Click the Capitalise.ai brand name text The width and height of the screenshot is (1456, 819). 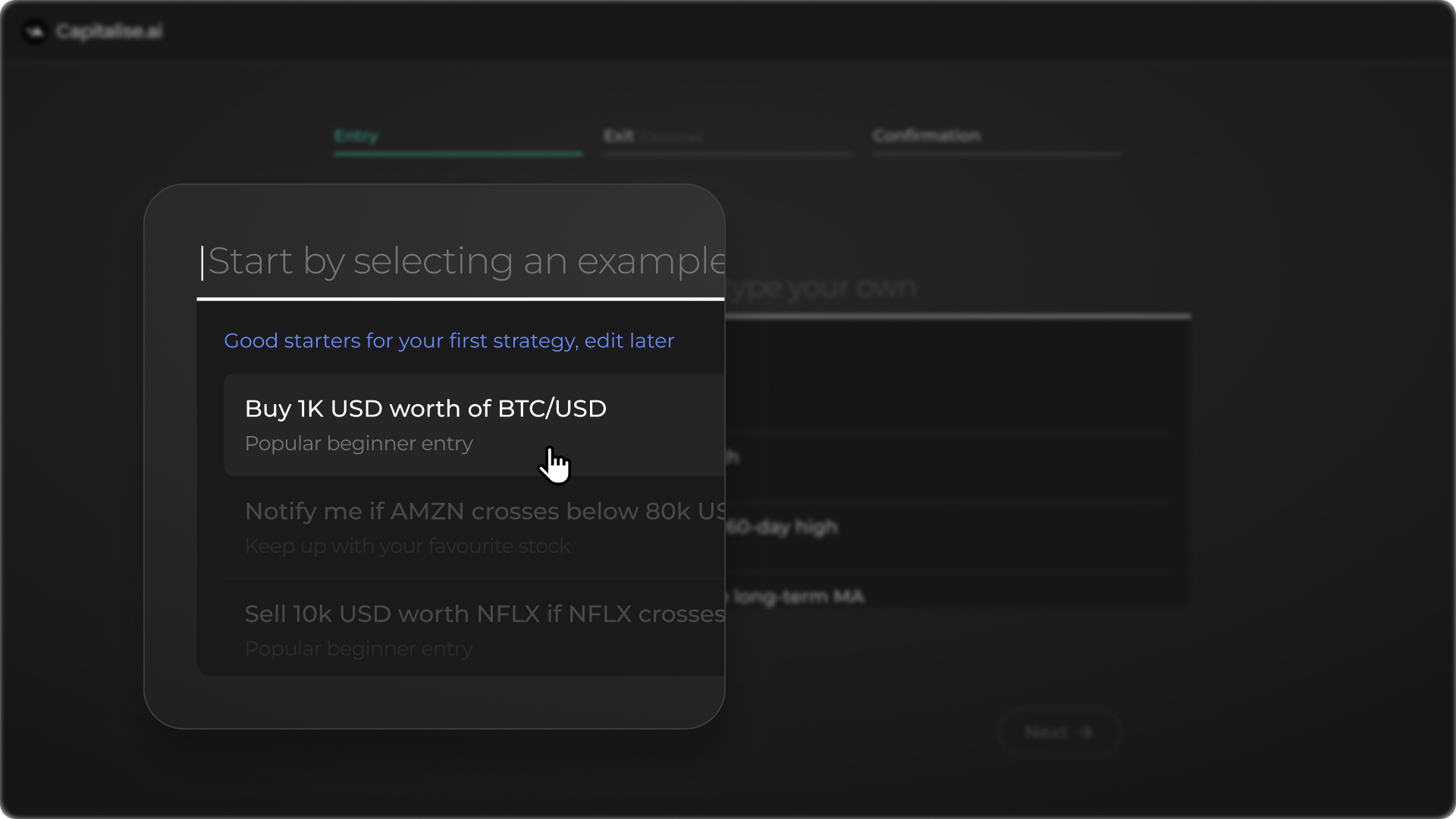[x=109, y=31]
